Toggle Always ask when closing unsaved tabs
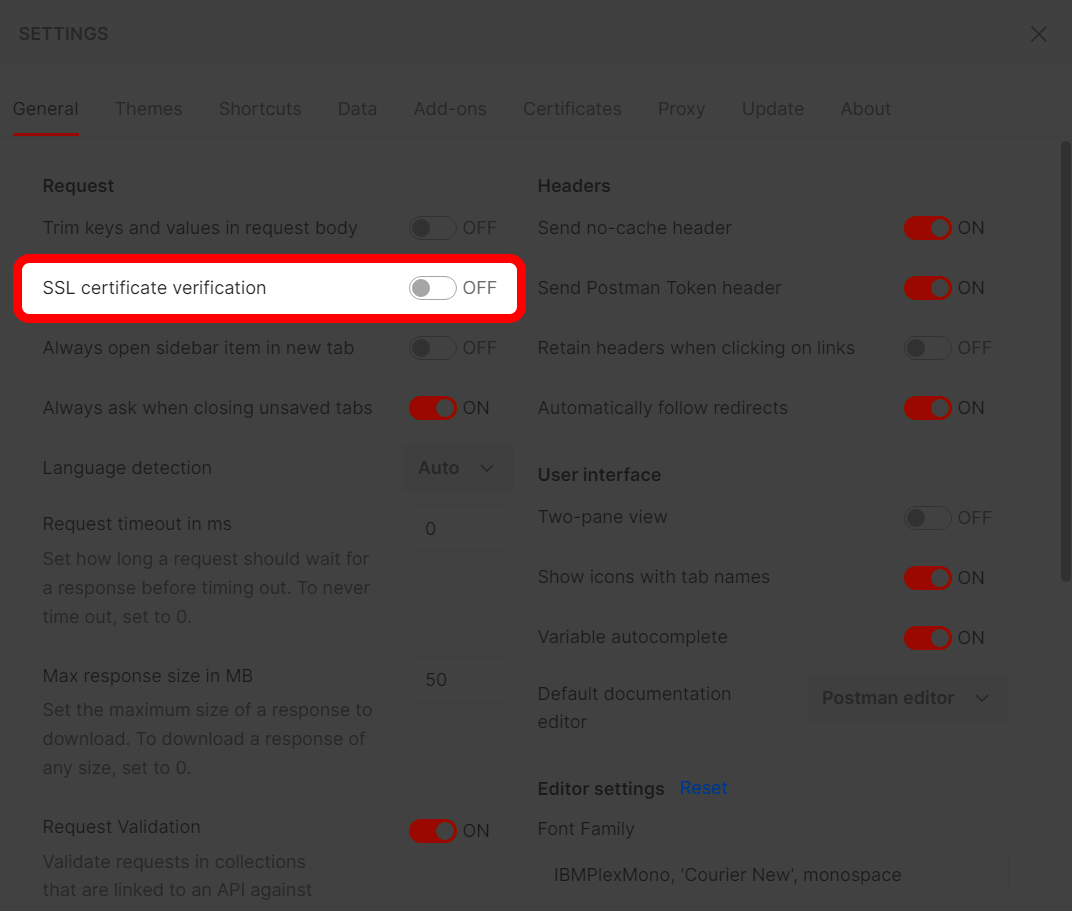Viewport: 1072px width, 911px height. click(x=432, y=408)
